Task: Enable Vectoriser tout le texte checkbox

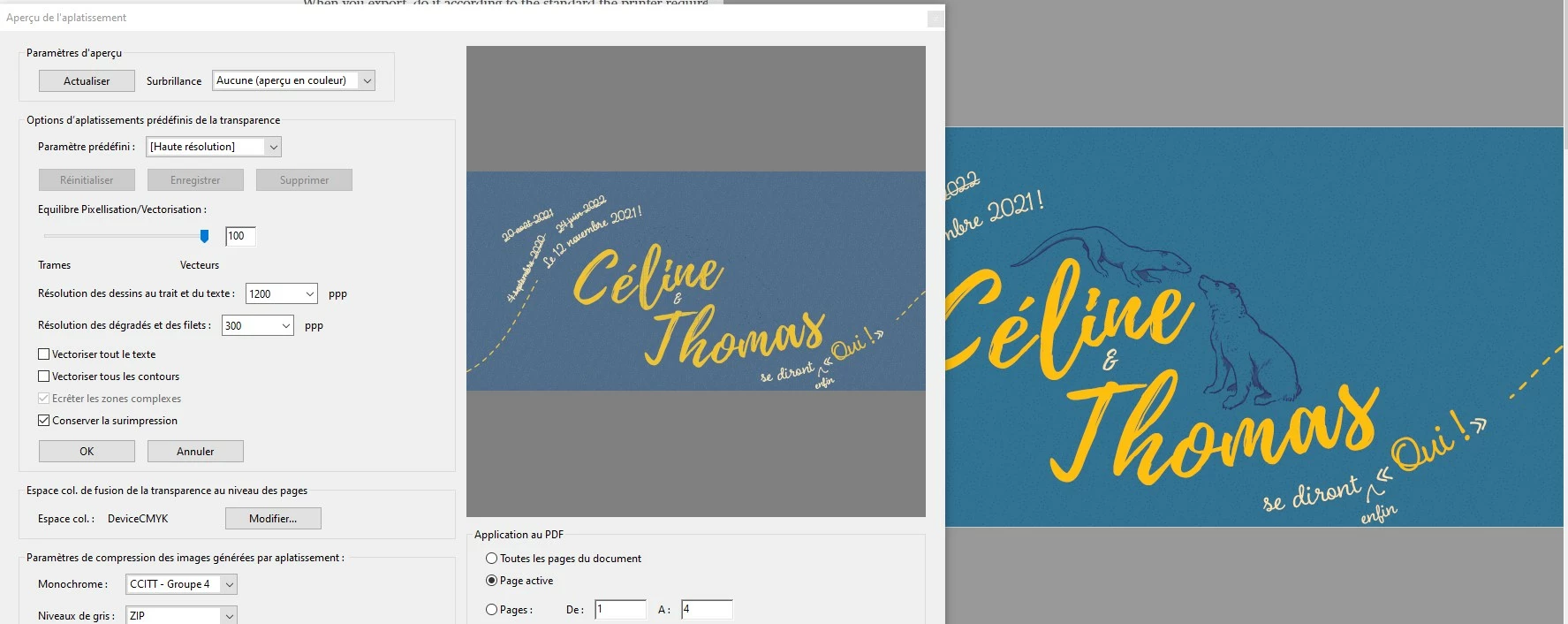Action: pos(43,354)
